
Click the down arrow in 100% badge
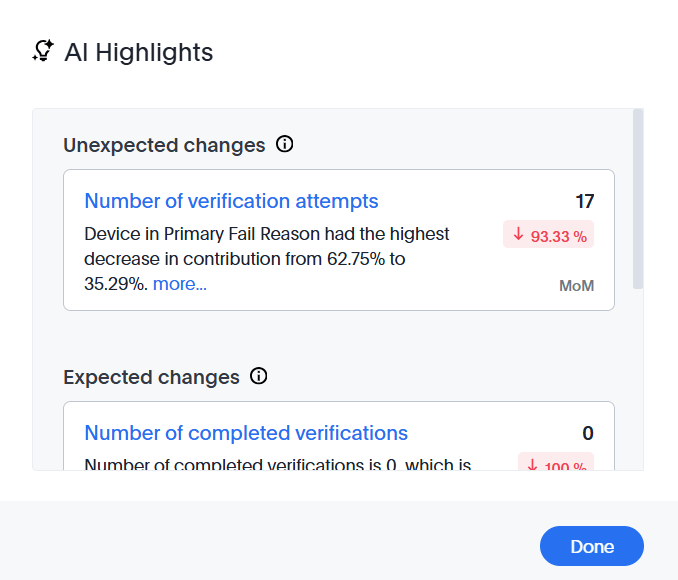click(532, 465)
